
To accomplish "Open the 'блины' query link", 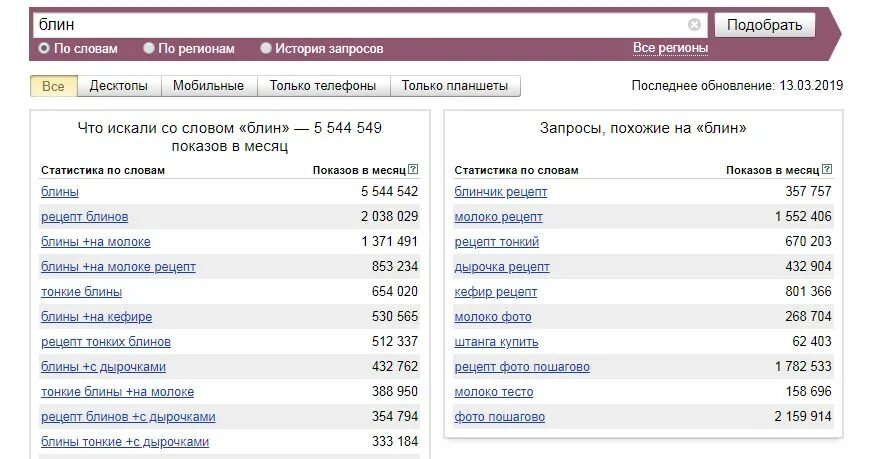I will pyautogui.click(x=60, y=192).
